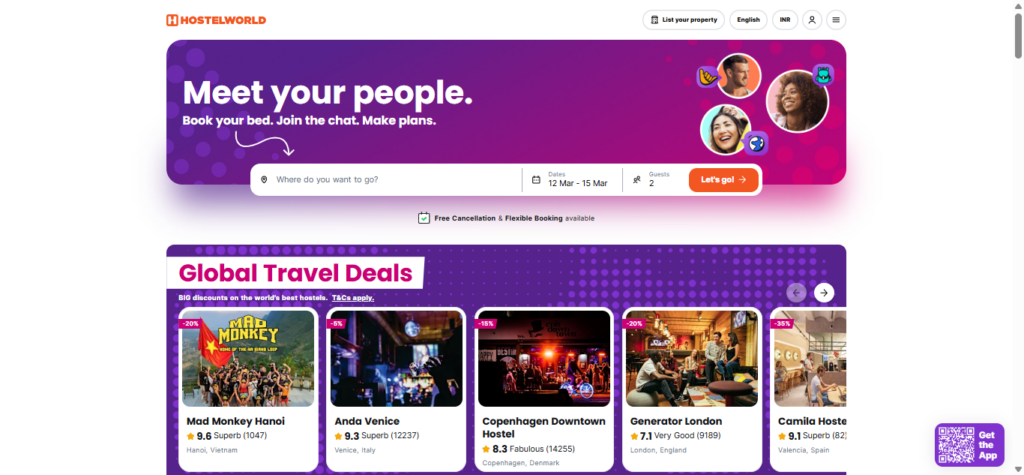This screenshot has height=475, width=1024.
Task: Open the Dates picker 12 Mar - 15 Mar
Action: [x=577, y=180]
